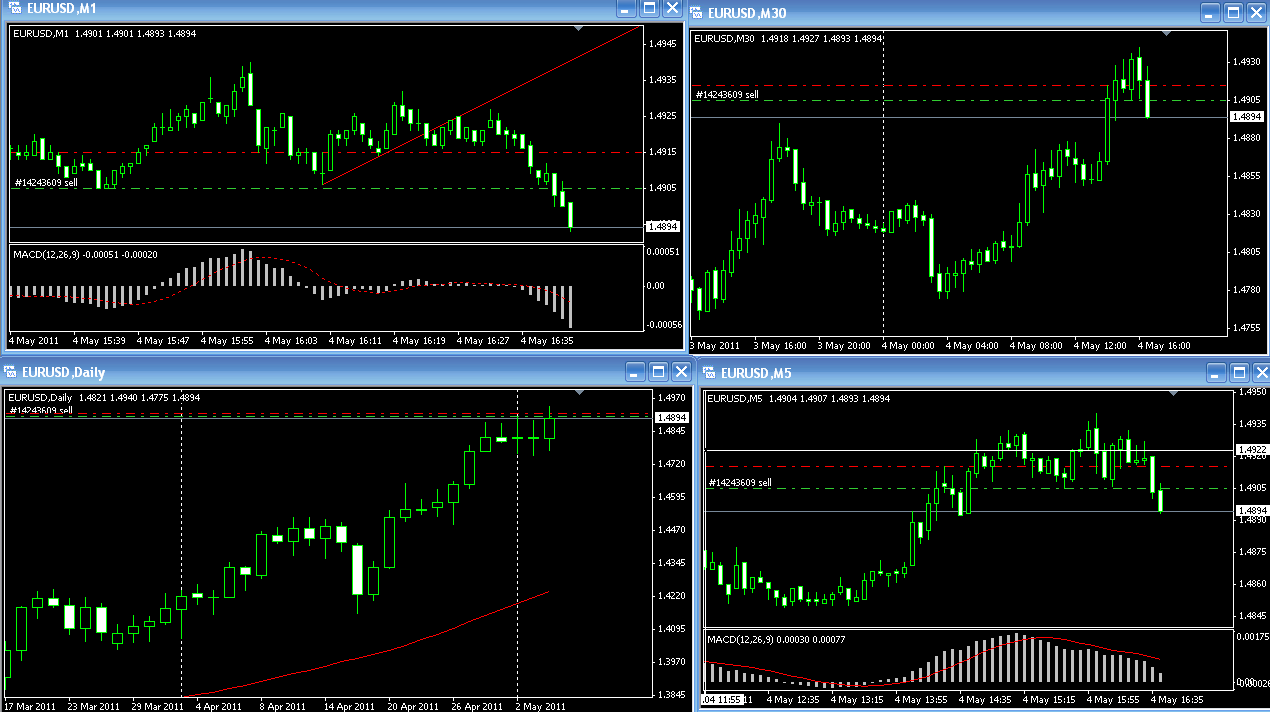Click the #14243609 sell label in M5 chart
Image resolution: width=1270 pixels, height=712 pixels.
click(x=740, y=483)
